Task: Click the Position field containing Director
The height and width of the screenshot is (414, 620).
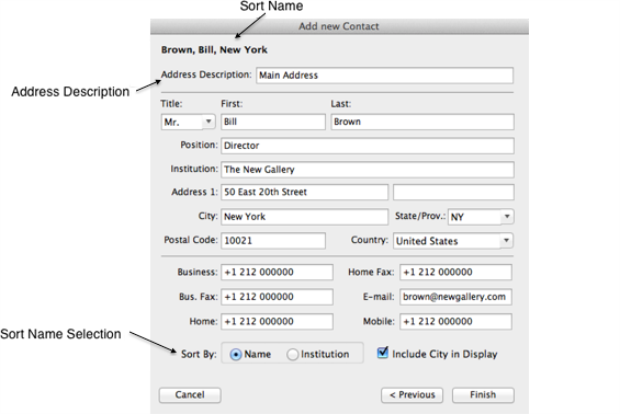Action: 366,146
